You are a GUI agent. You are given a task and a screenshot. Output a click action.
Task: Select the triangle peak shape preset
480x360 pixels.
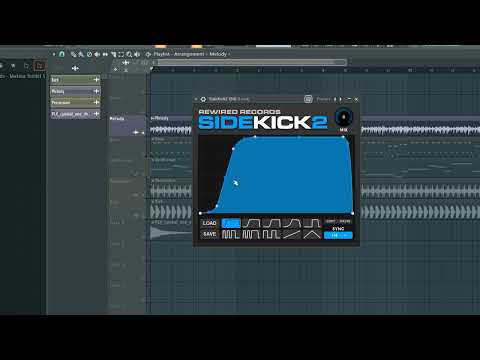[x=312, y=234]
